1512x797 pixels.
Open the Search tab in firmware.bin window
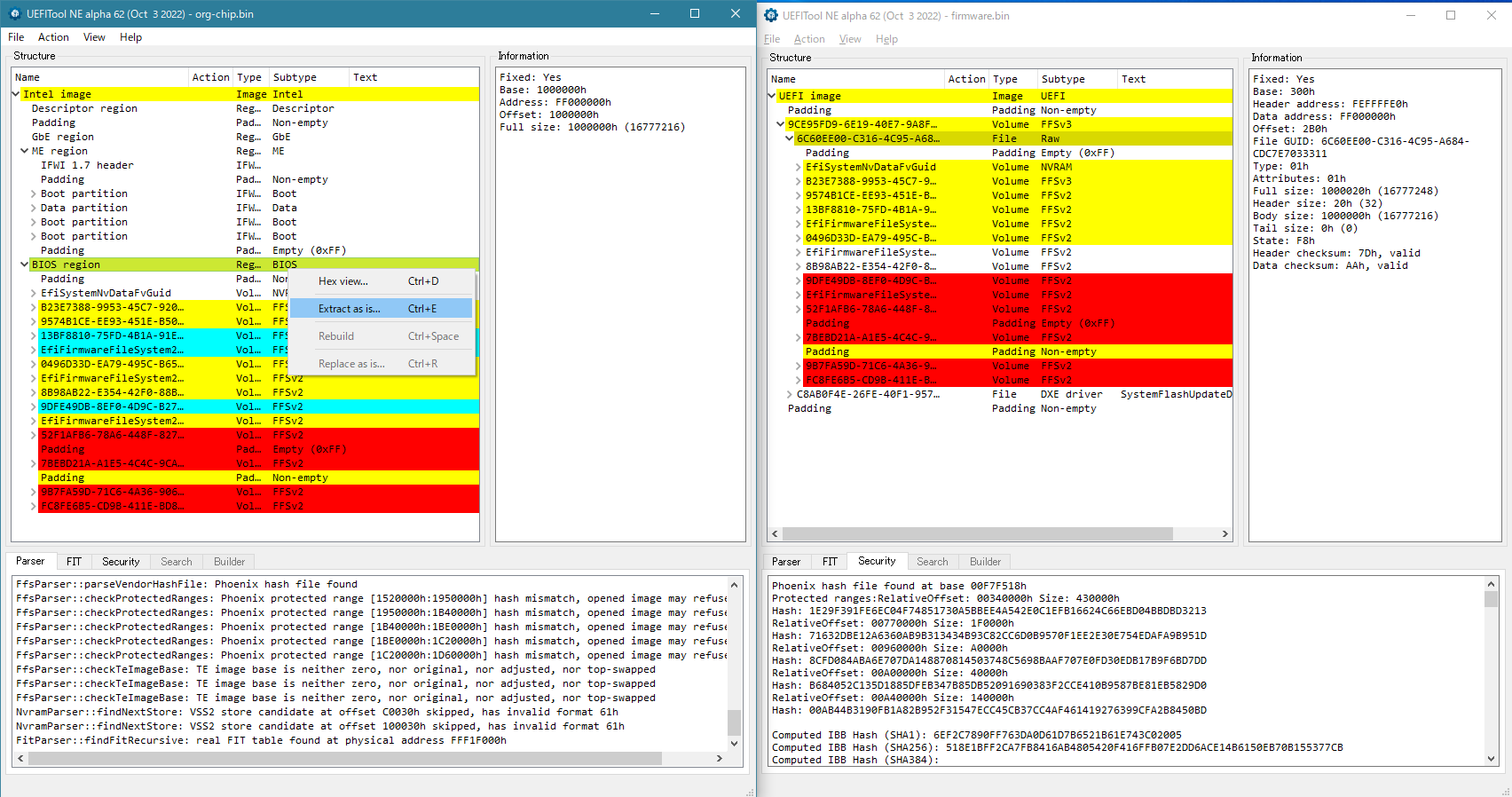pyautogui.click(x=933, y=562)
